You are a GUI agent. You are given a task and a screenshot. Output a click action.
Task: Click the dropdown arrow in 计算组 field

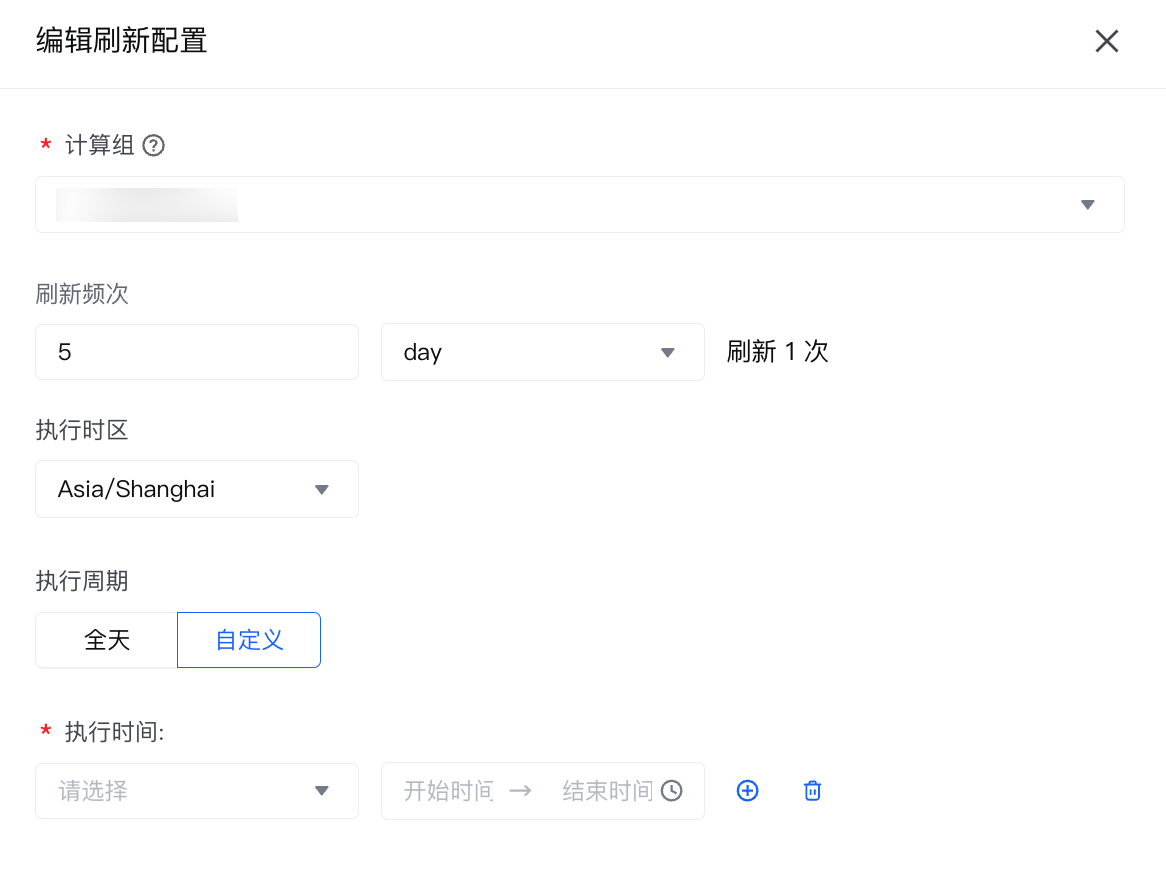tap(1088, 205)
